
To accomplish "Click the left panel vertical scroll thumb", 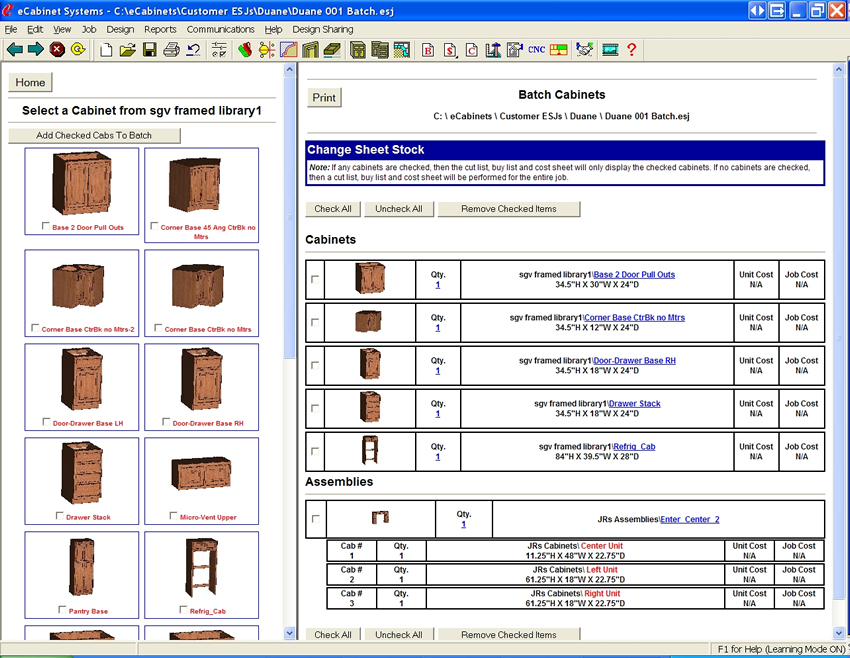I will [x=289, y=216].
